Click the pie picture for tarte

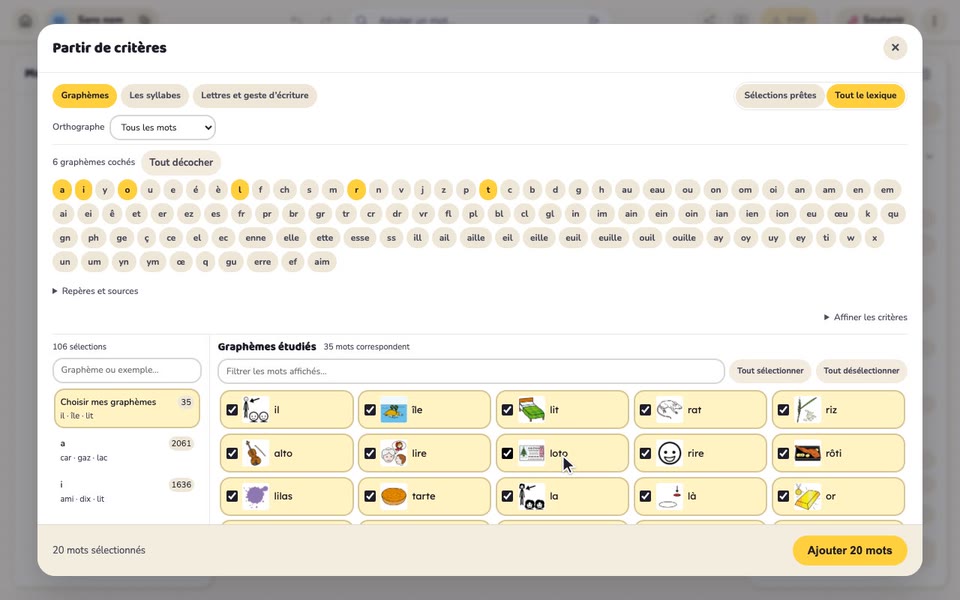coord(394,496)
